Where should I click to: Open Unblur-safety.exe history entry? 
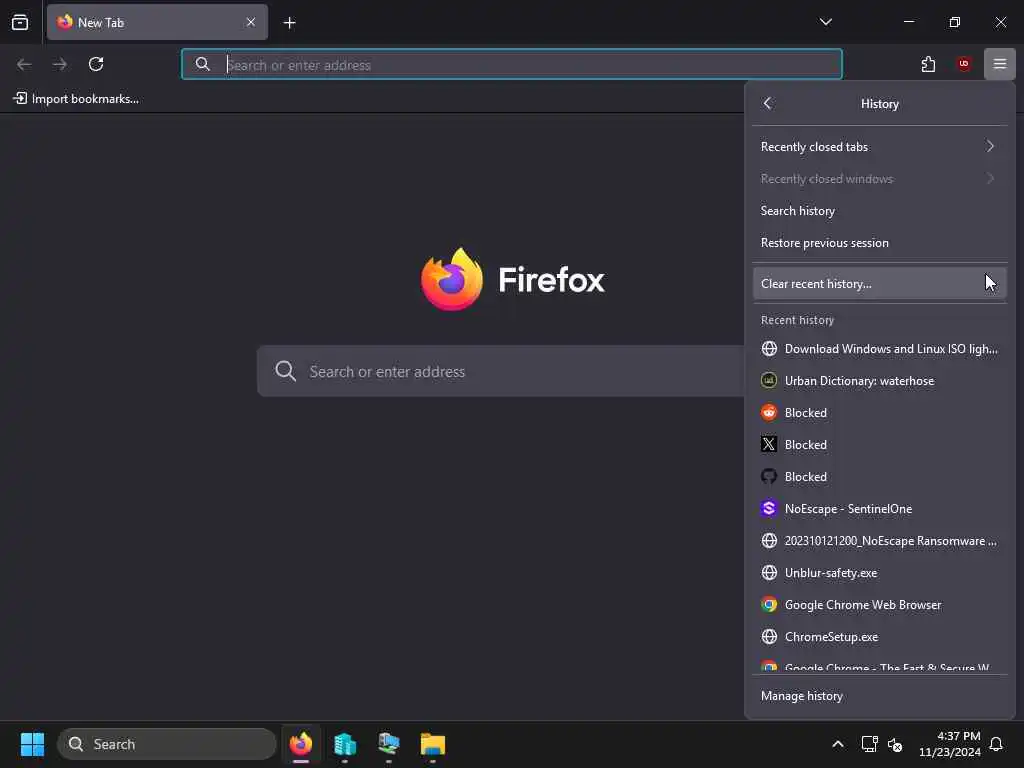click(x=880, y=573)
